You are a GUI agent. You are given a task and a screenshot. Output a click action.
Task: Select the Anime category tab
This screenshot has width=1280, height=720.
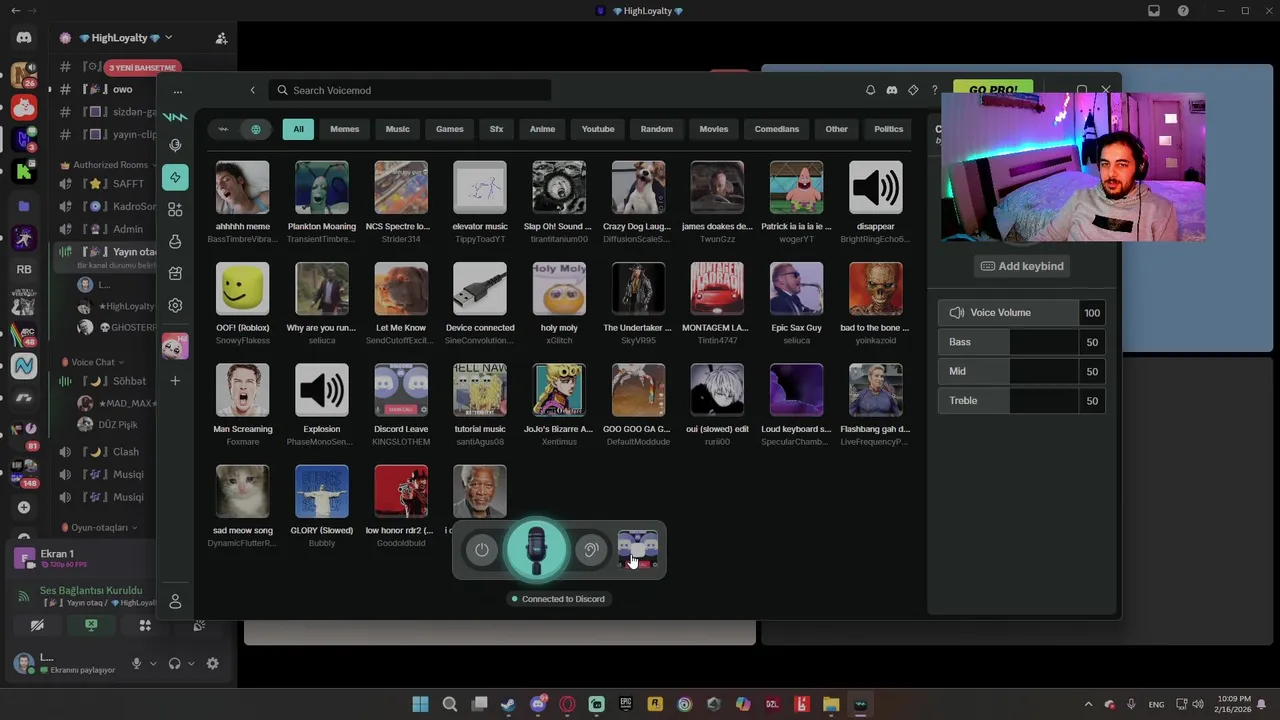[542, 129]
